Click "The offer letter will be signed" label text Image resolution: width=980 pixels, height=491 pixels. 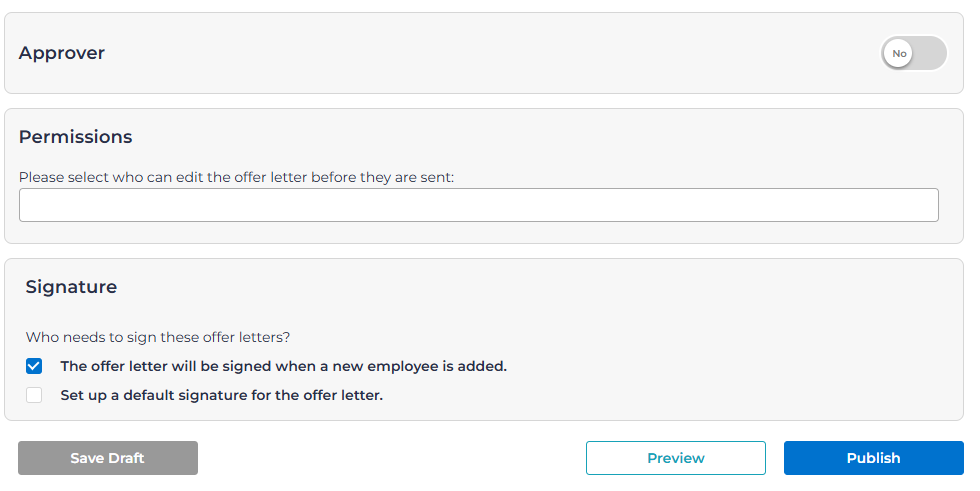pos(283,366)
